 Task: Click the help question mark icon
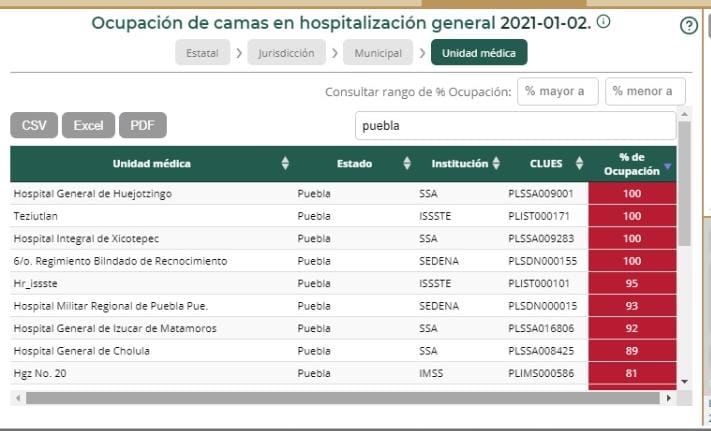point(688,26)
